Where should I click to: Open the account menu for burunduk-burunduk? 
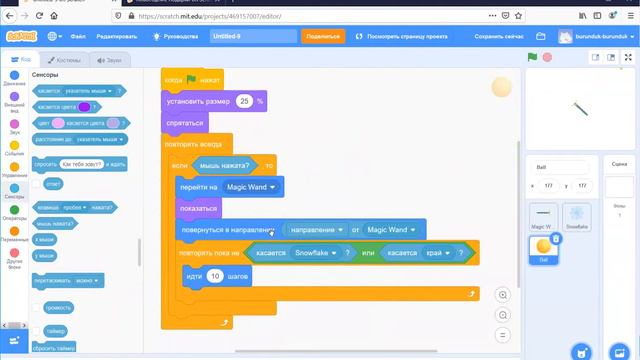(596, 36)
